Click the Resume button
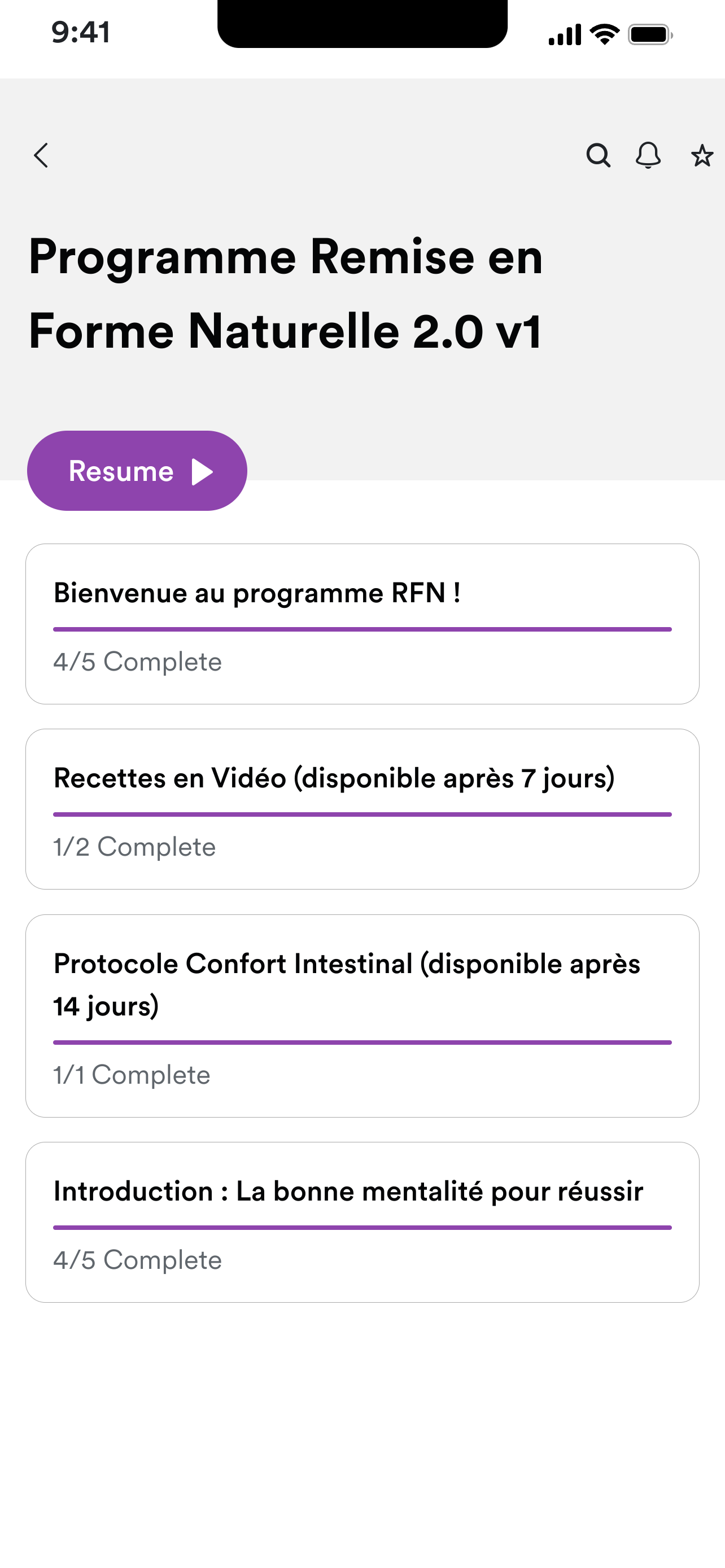This screenshot has width=725, height=1568. point(137,471)
